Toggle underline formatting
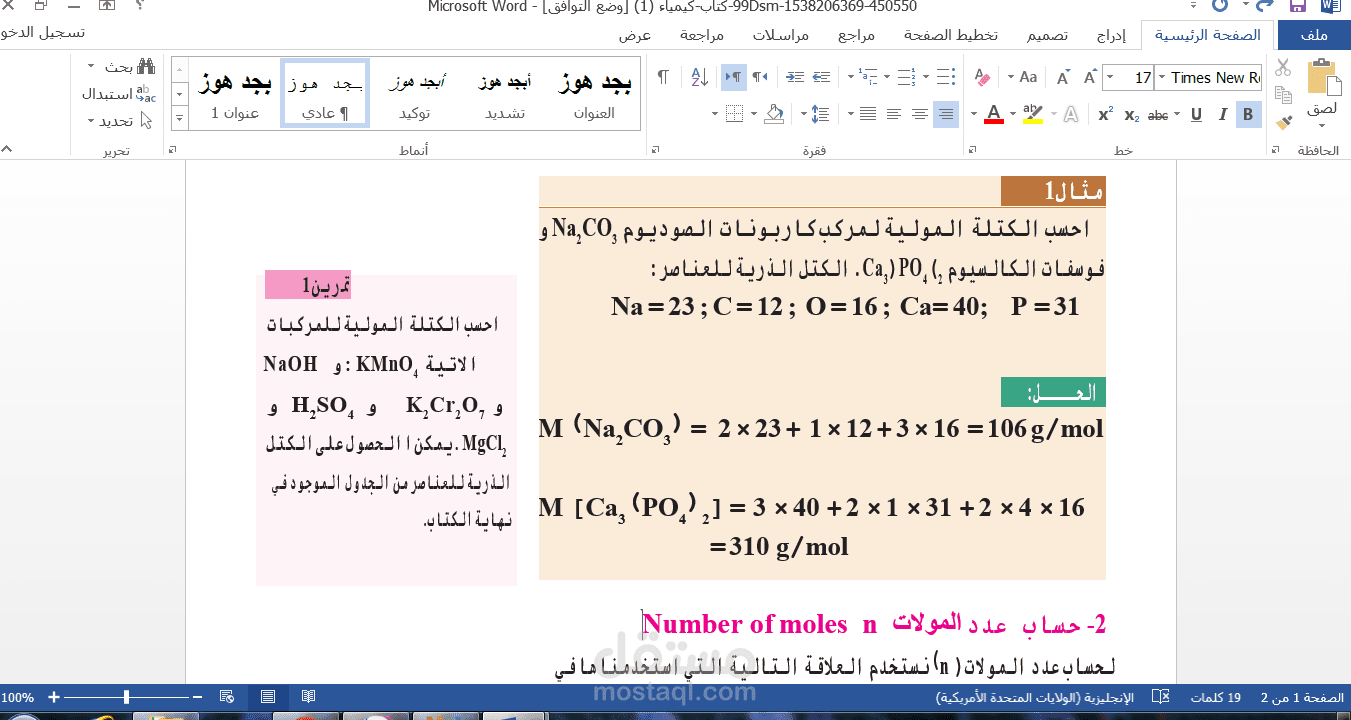Screen dimensions: 1351x720 (1197, 113)
